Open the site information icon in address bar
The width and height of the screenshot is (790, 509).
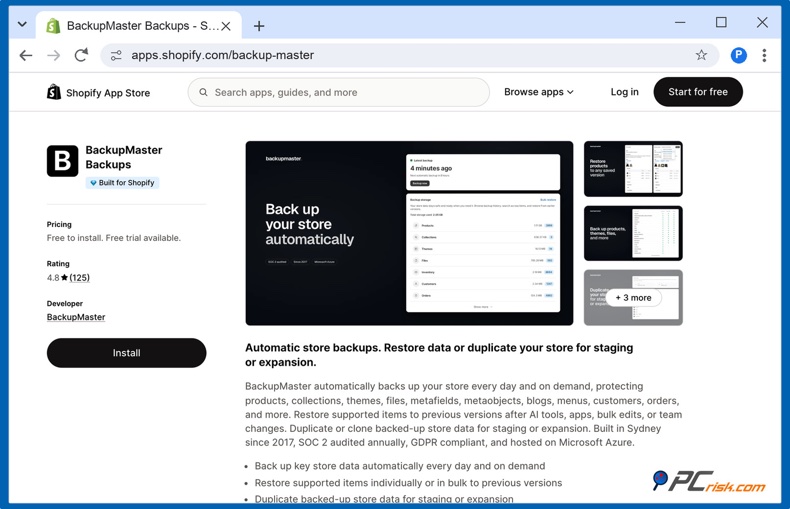click(x=116, y=55)
